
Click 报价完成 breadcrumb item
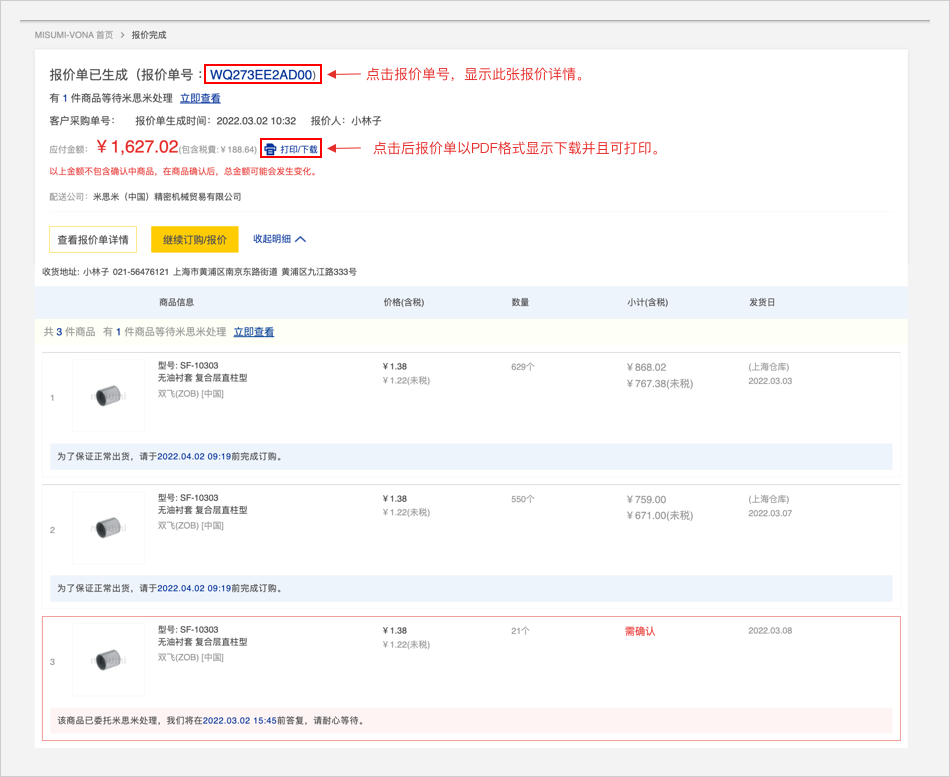149,35
